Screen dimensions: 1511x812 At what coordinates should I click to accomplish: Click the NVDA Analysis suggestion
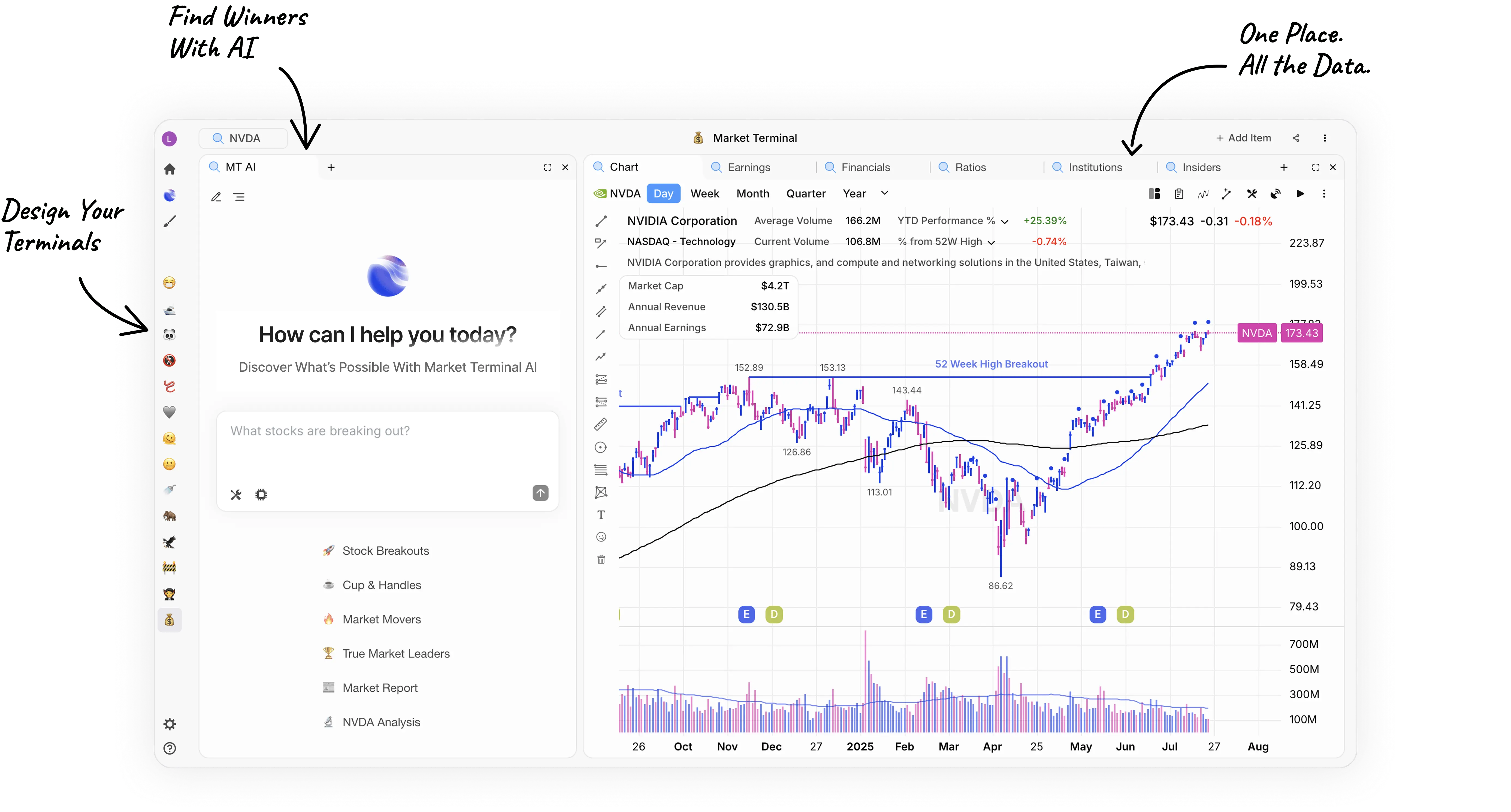click(x=371, y=722)
